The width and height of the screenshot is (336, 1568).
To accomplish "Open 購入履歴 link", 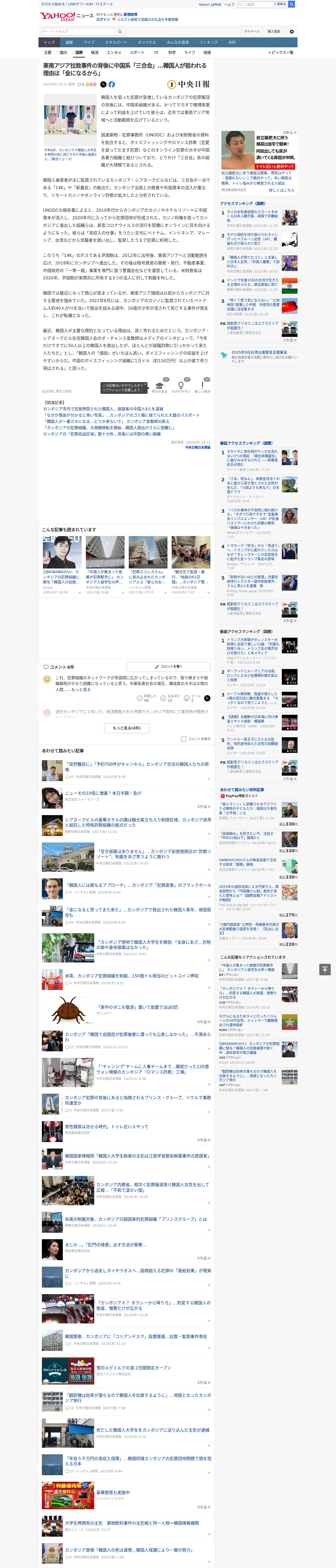I will coord(274,32).
